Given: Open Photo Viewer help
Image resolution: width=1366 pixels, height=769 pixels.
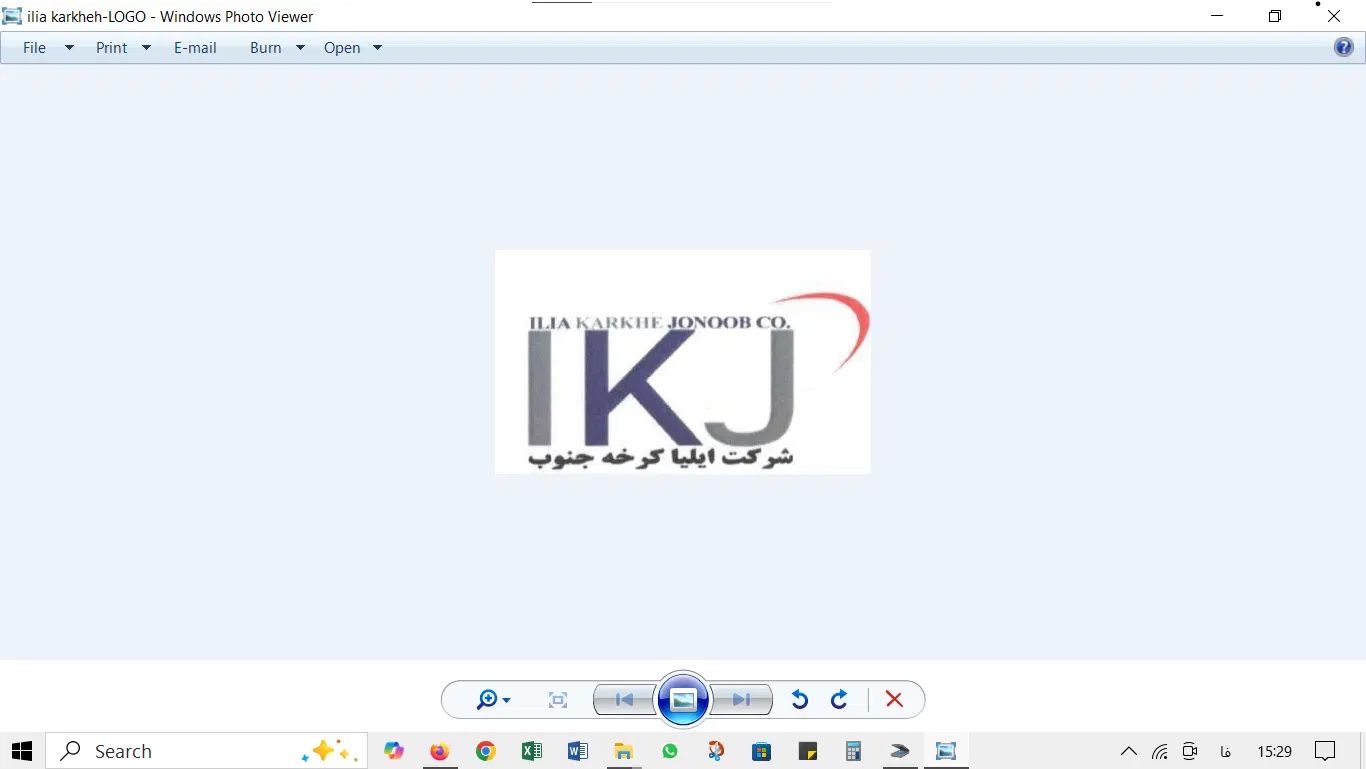Looking at the screenshot, I should point(1344,47).
